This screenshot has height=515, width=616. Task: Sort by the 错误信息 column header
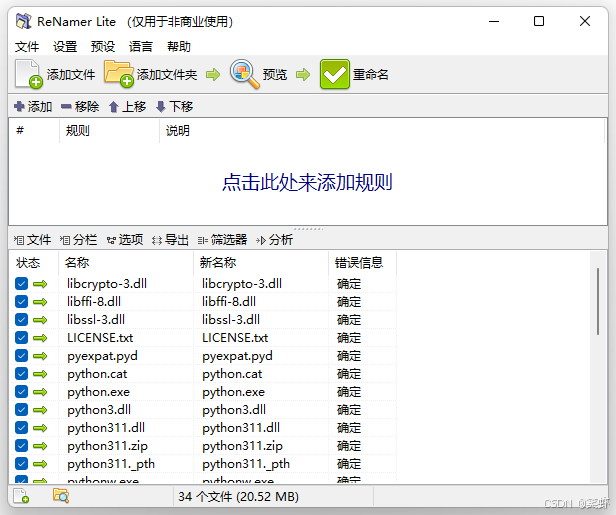pyautogui.click(x=363, y=262)
